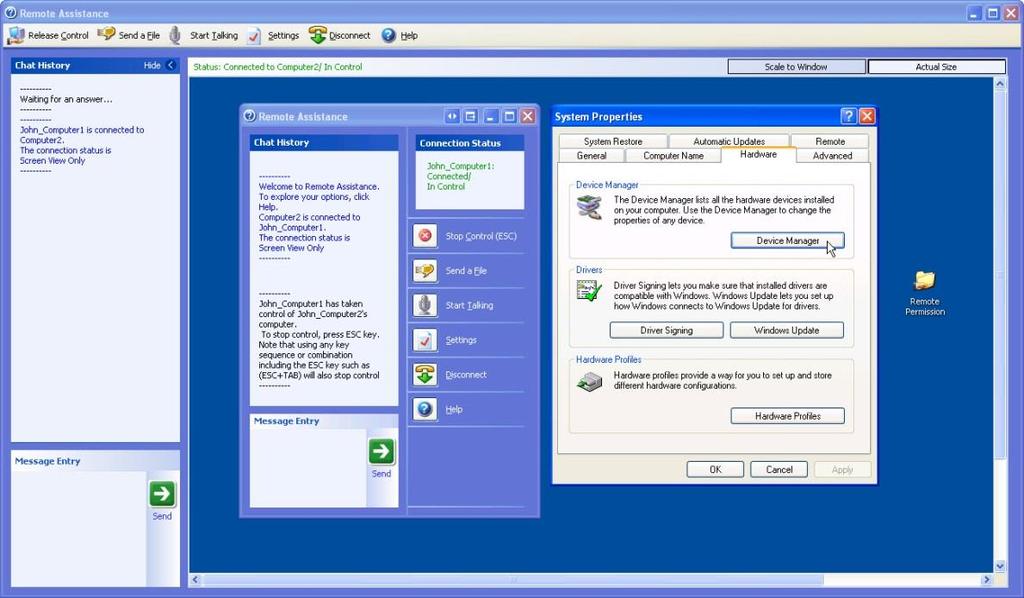Click Send a File in the top toolbar

coord(129,35)
